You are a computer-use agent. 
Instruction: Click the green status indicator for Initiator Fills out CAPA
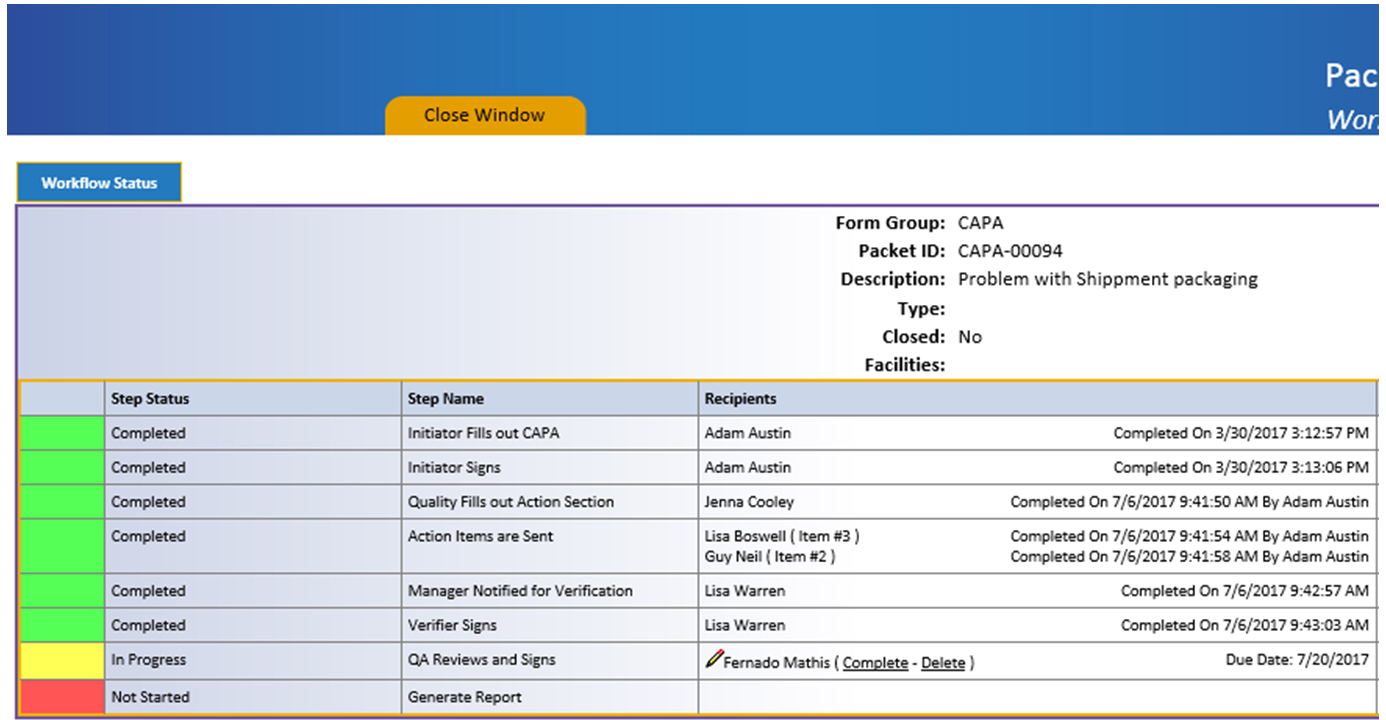pos(61,432)
